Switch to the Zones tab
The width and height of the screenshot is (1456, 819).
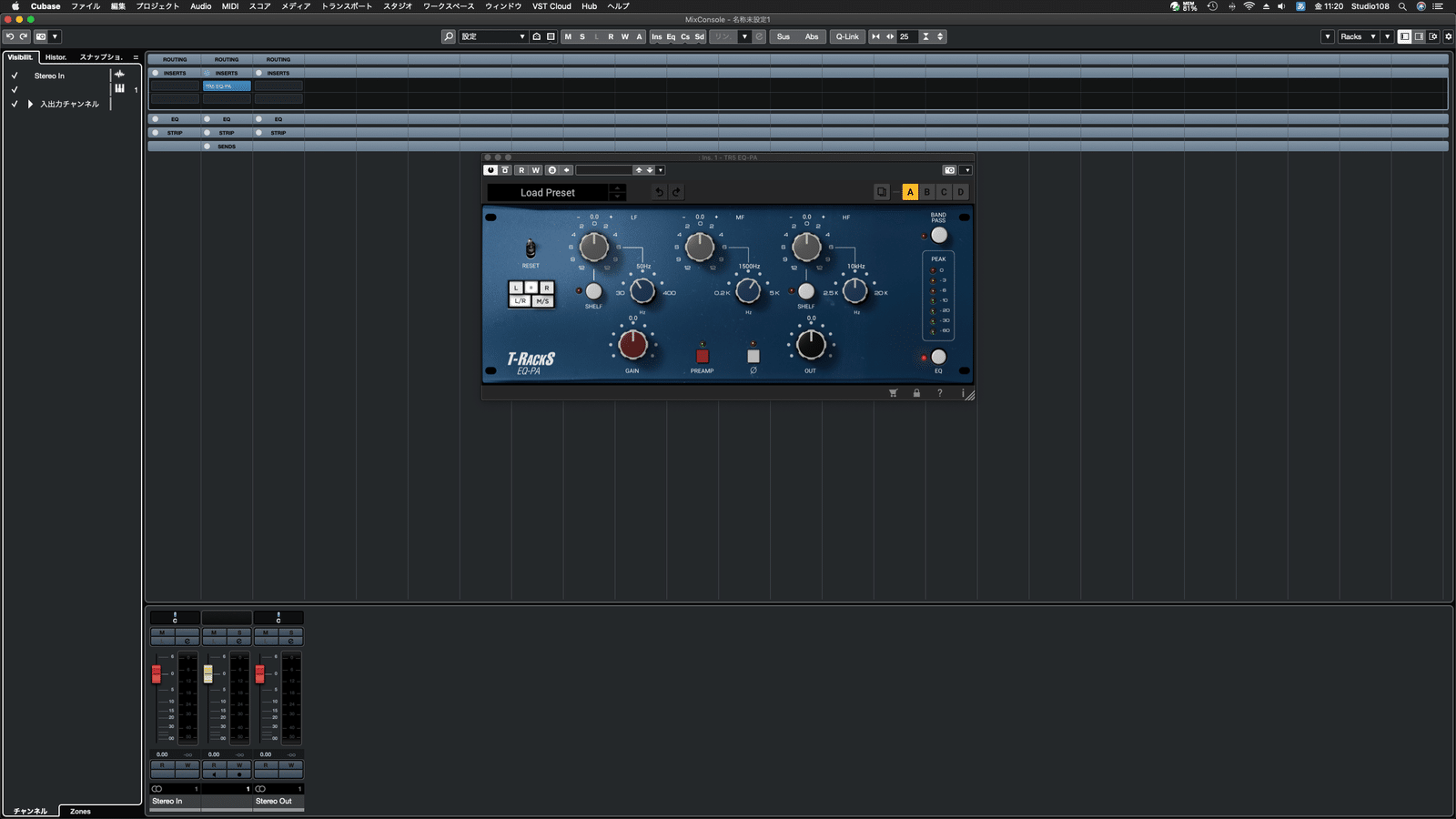80,811
